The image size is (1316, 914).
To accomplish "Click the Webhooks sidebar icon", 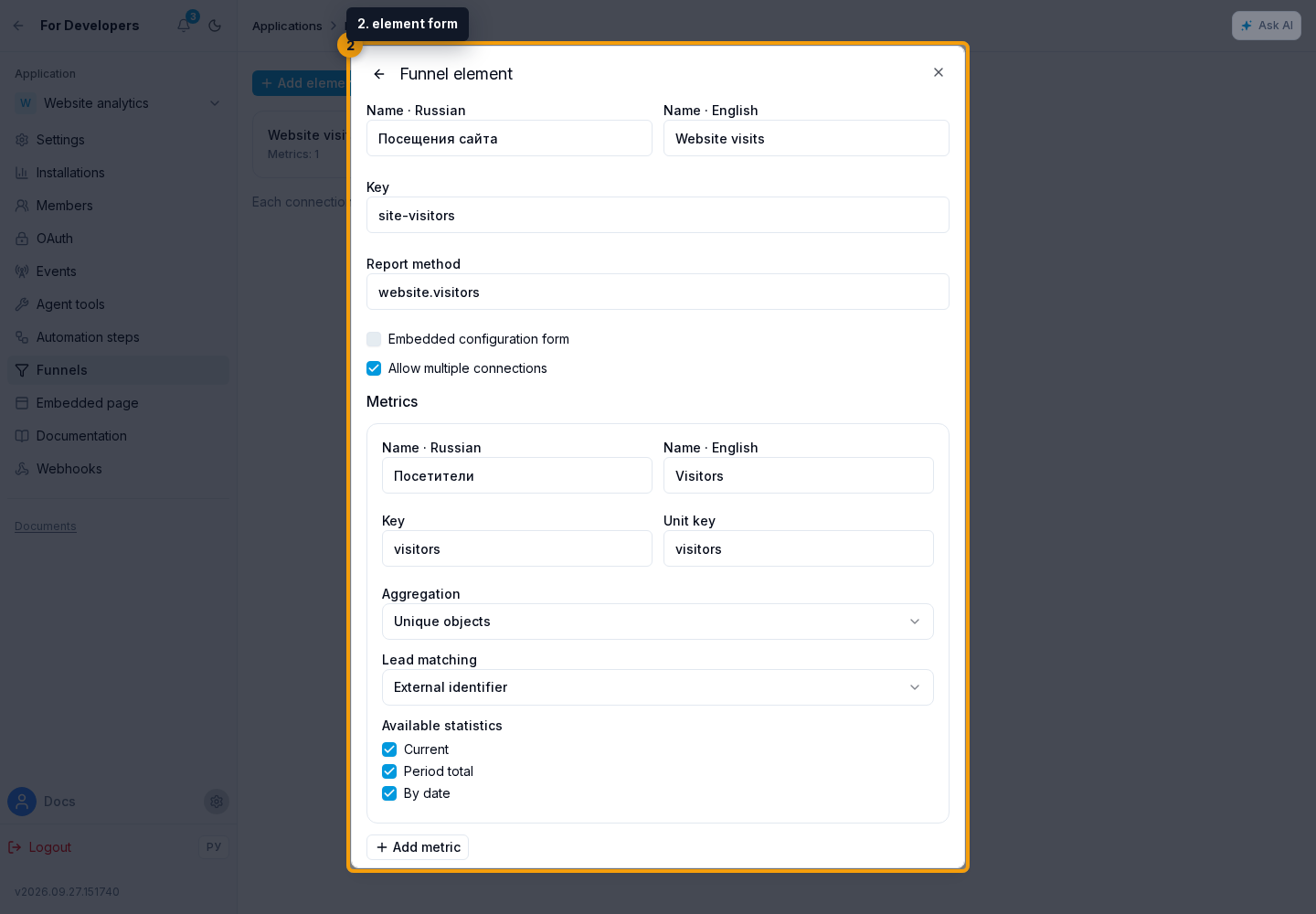I will tap(22, 469).
